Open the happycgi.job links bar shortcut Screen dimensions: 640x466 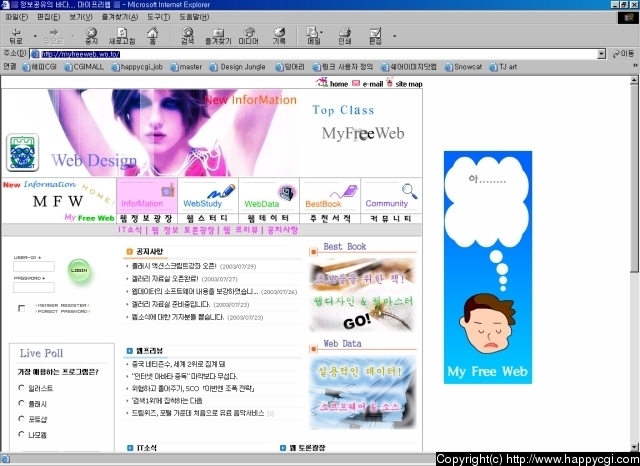click(137, 67)
